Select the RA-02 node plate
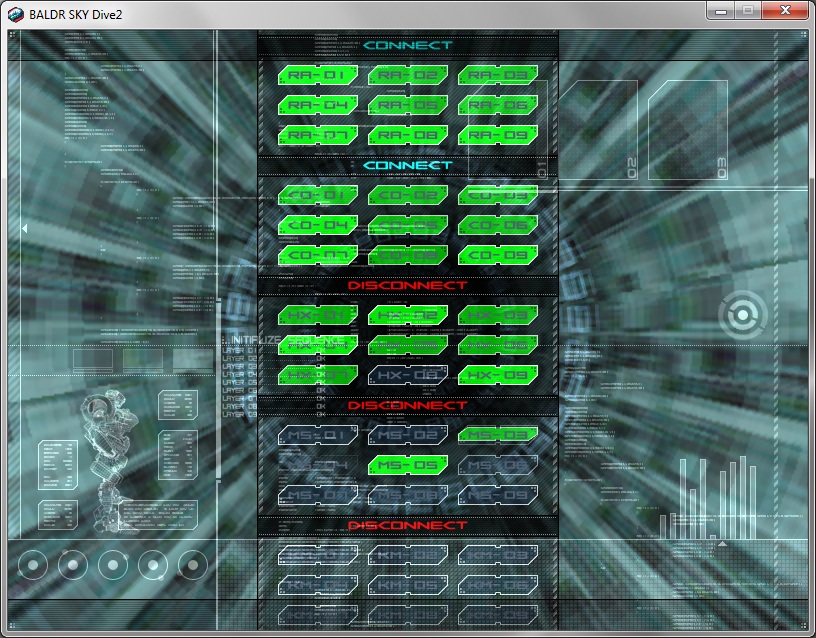Viewport: 816px width, 638px height. [408, 75]
